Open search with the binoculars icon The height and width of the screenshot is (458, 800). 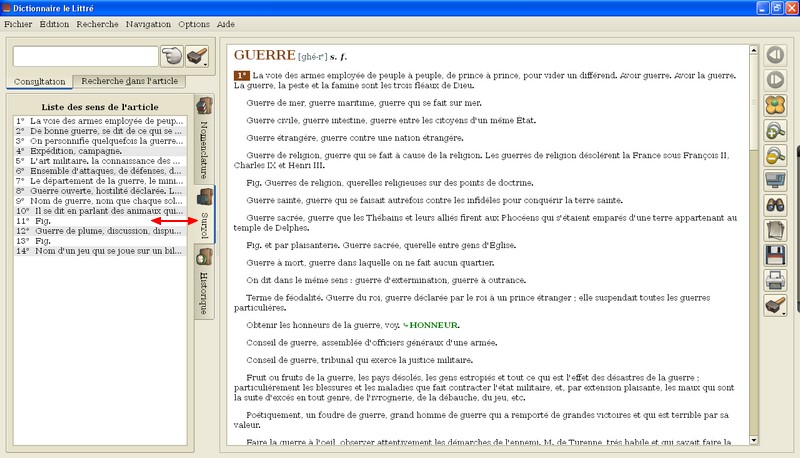click(775, 205)
